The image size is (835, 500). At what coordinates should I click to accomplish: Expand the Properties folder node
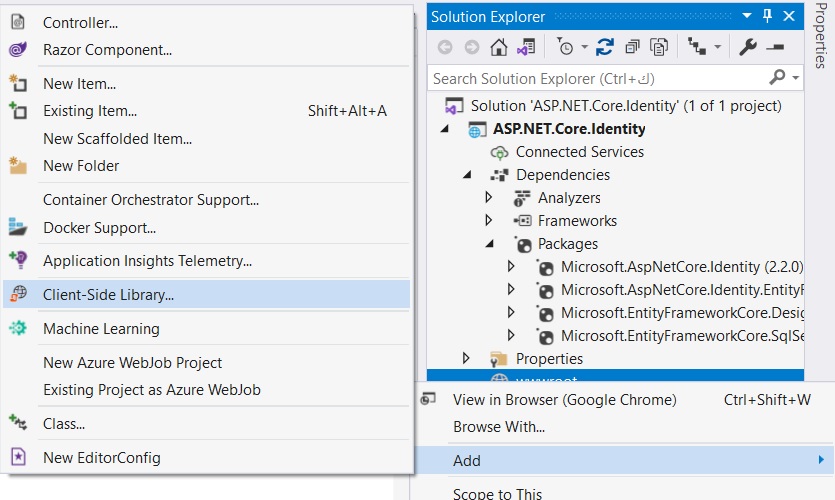click(x=466, y=358)
